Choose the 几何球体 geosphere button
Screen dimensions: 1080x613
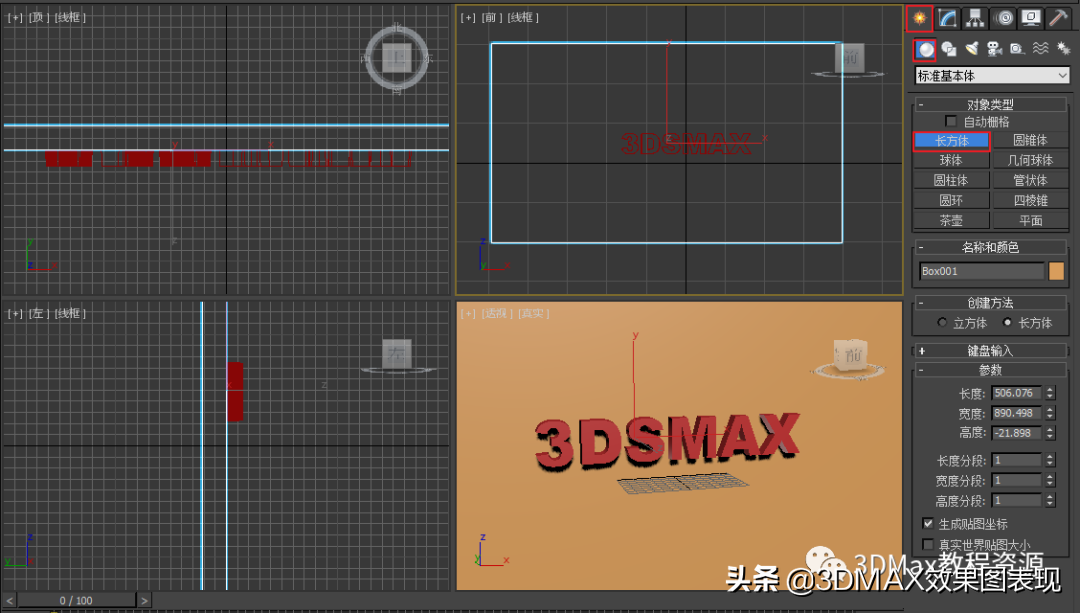(x=1030, y=160)
